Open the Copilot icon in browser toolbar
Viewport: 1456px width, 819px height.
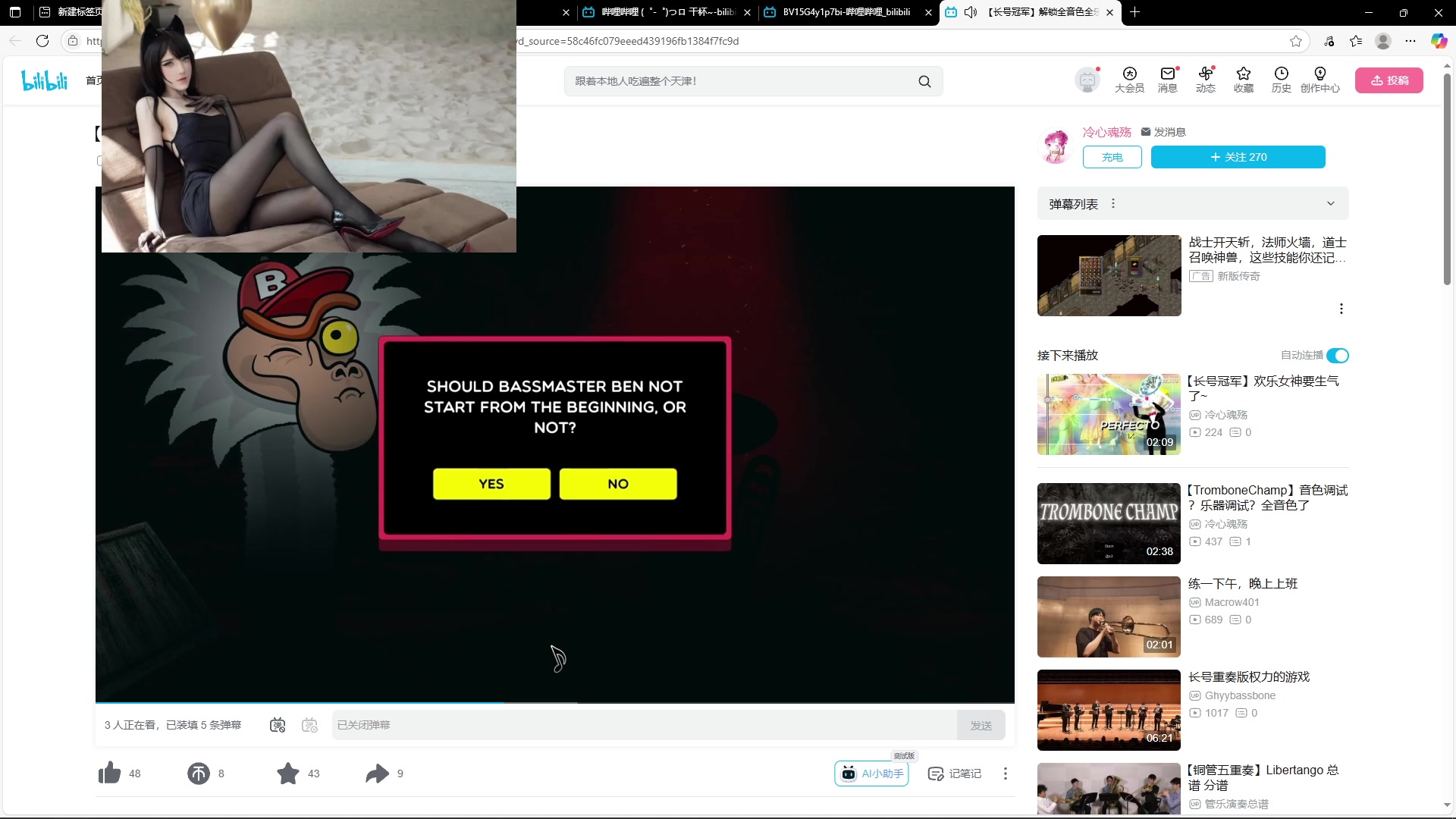coord(1439,41)
